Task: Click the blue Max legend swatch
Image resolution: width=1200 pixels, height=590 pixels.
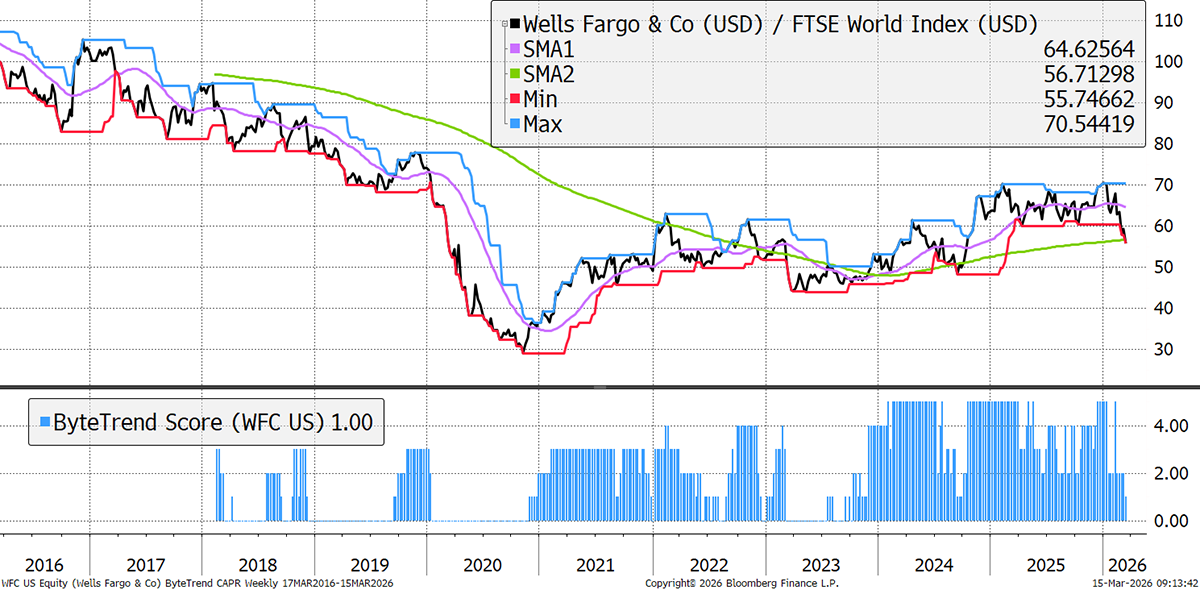Action: click(x=515, y=125)
